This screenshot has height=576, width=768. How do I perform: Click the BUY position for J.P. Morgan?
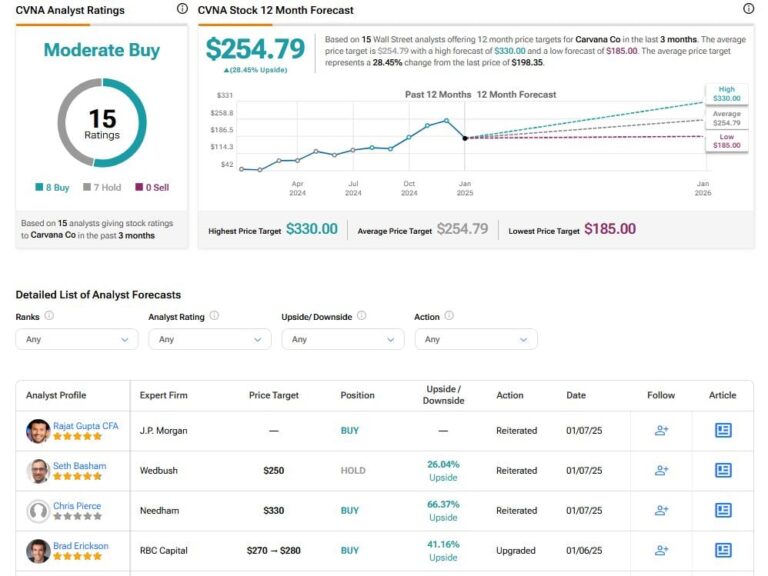point(350,431)
